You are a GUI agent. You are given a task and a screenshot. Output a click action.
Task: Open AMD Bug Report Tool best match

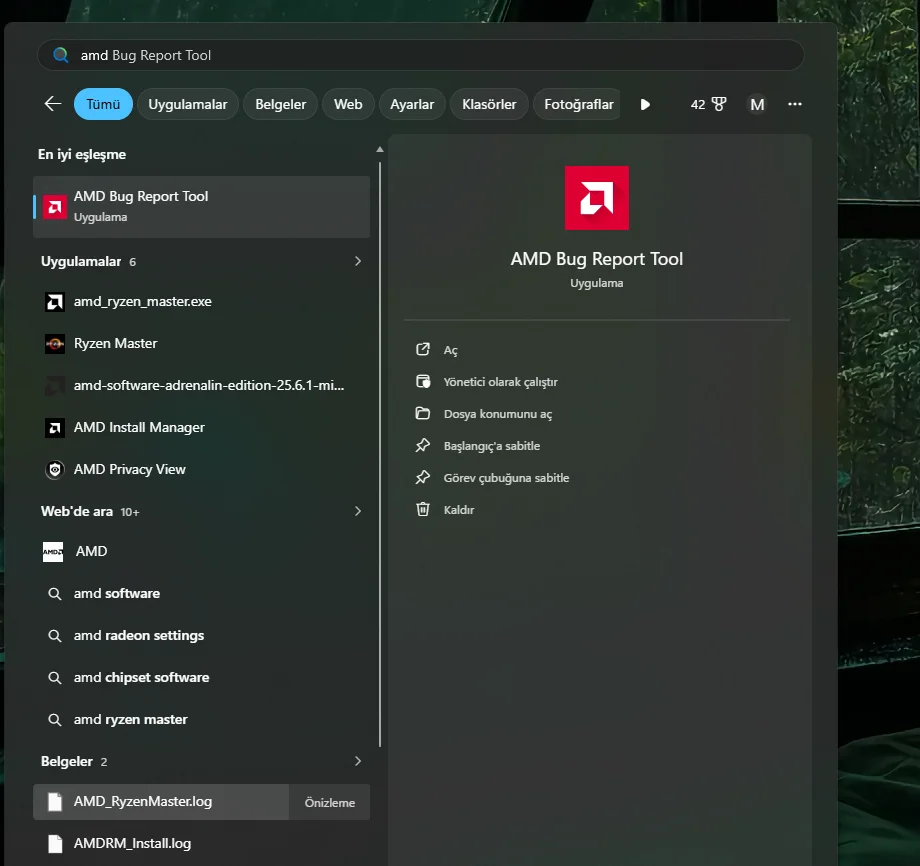pos(201,207)
